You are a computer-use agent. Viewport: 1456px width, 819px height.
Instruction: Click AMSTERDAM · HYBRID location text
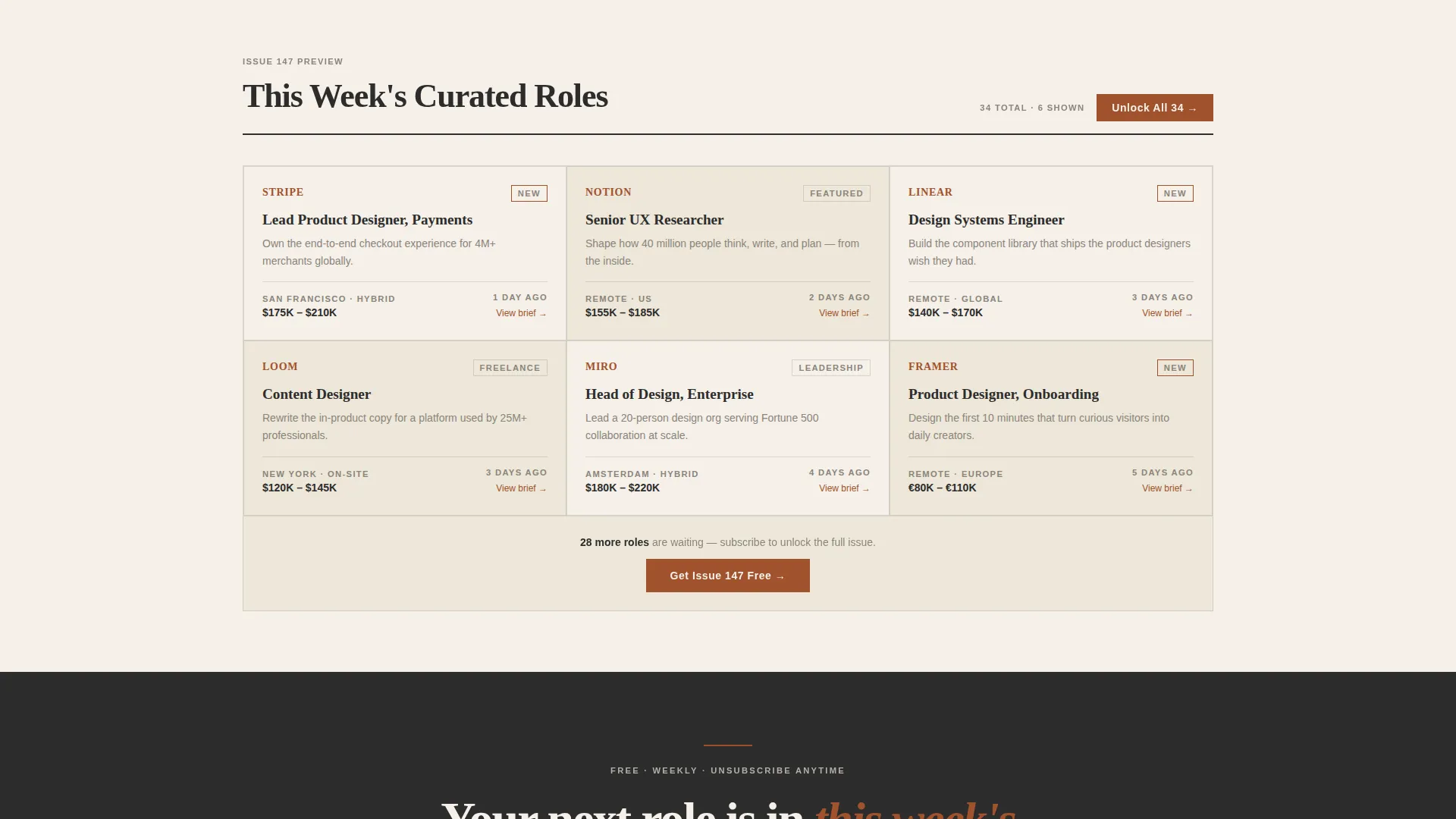pos(642,474)
